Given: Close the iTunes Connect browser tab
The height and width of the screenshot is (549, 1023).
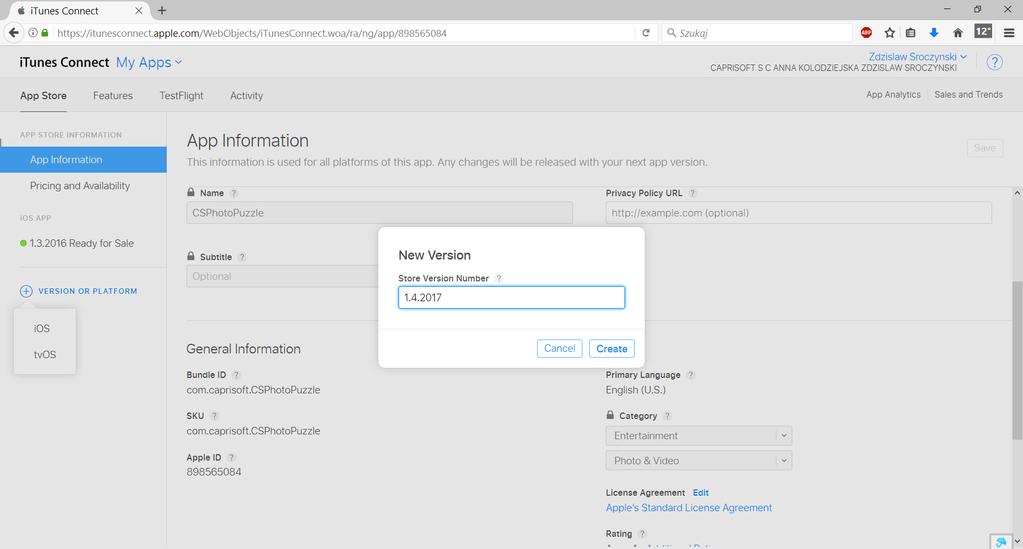Looking at the screenshot, I should [138, 10].
